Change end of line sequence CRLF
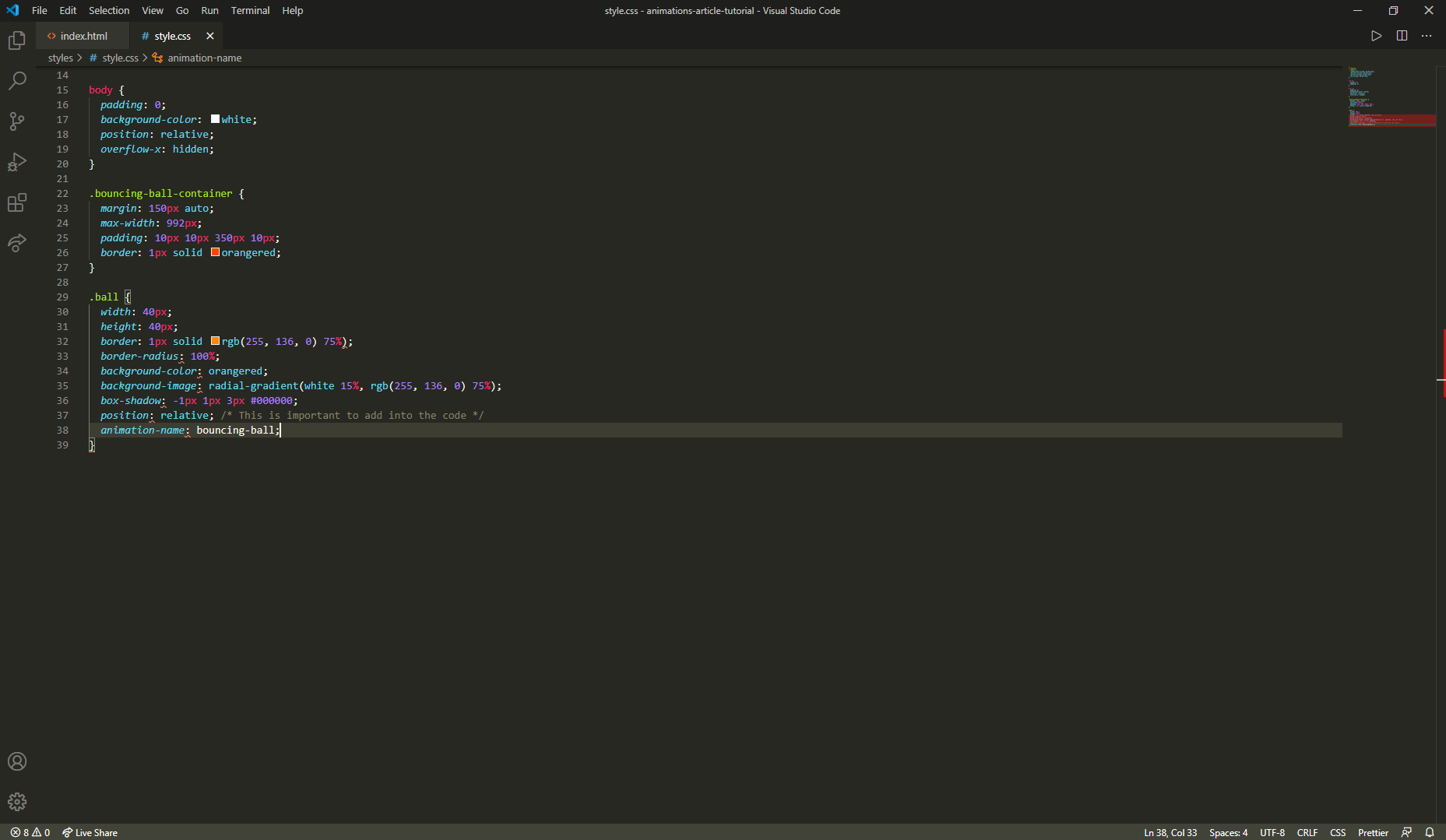The width and height of the screenshot is (1446, 840). [1307, 832]
